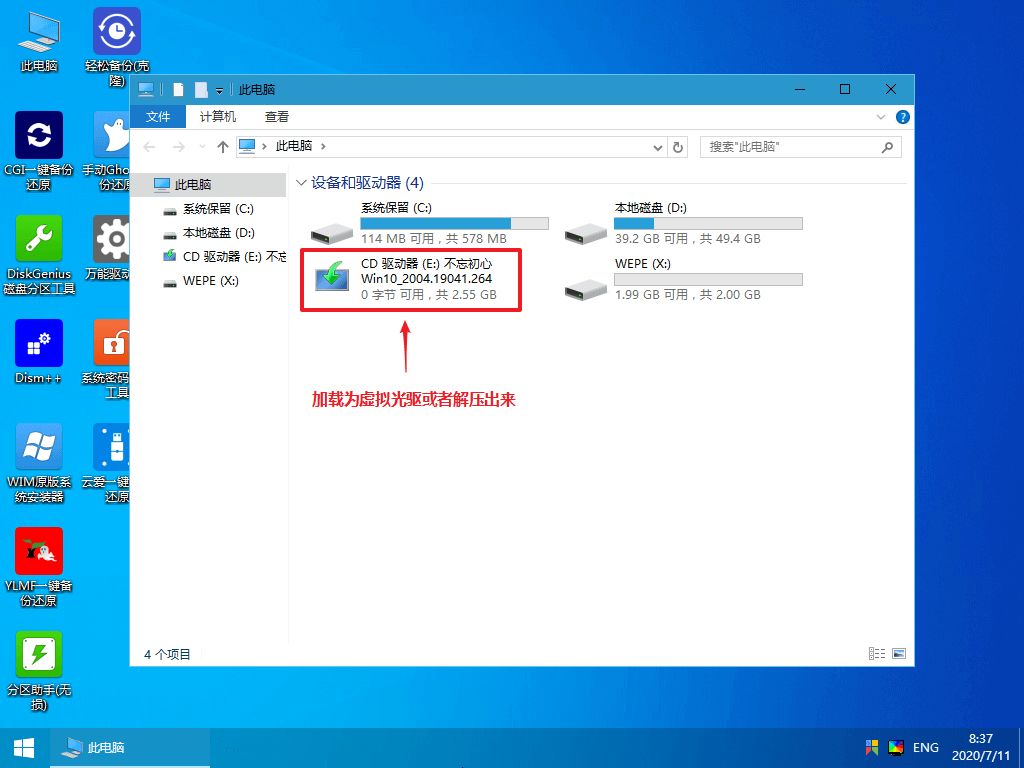Click the search This PC input field
Viewport: 1024px width, 768px height.
pos(790,147)
